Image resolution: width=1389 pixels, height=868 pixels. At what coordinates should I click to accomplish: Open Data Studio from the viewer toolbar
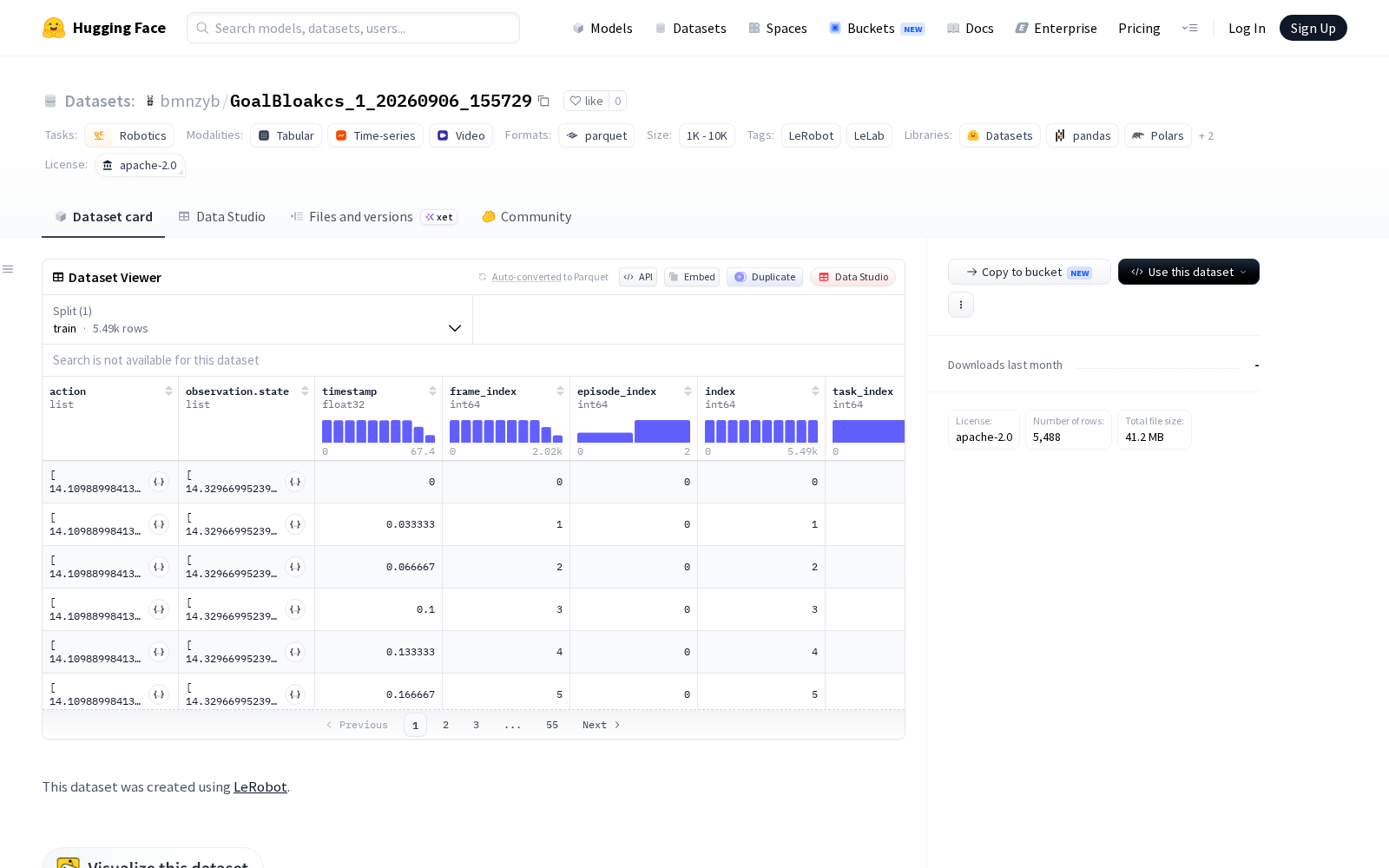click(x=853, y=277)
